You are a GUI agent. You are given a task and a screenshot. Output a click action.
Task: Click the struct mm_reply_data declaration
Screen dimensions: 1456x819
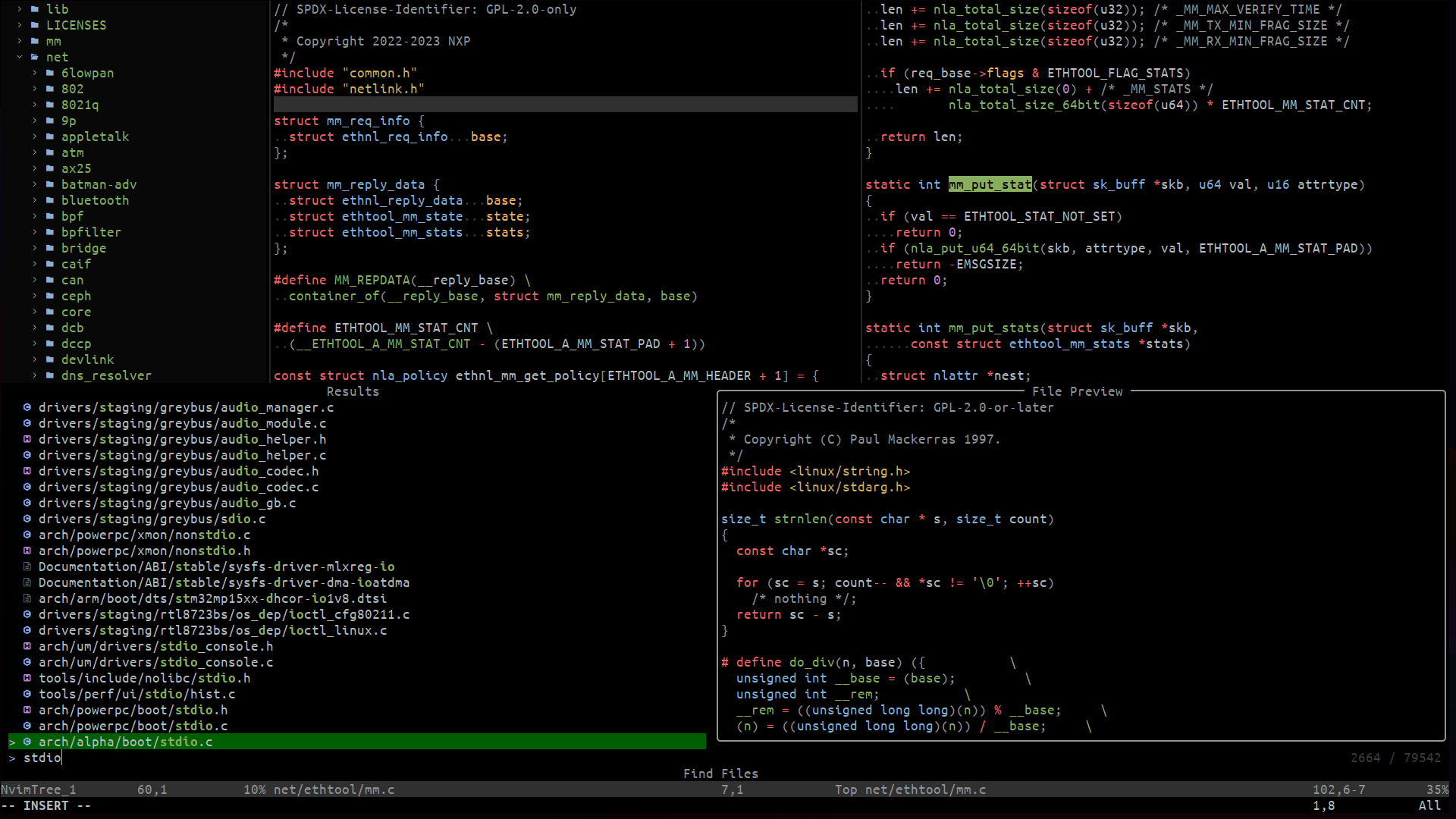[x=357, y=184]
